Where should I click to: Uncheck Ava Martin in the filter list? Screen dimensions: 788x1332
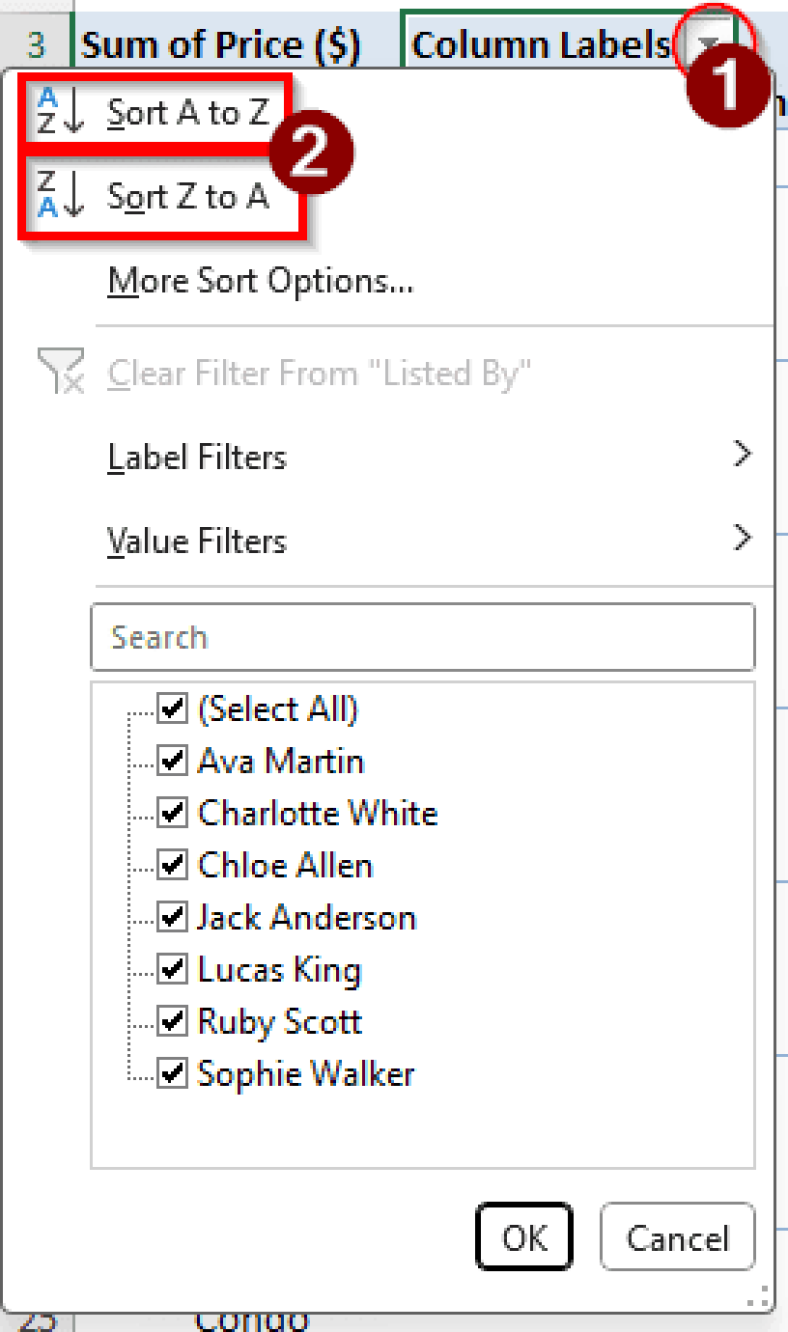[x=171, y=760]
